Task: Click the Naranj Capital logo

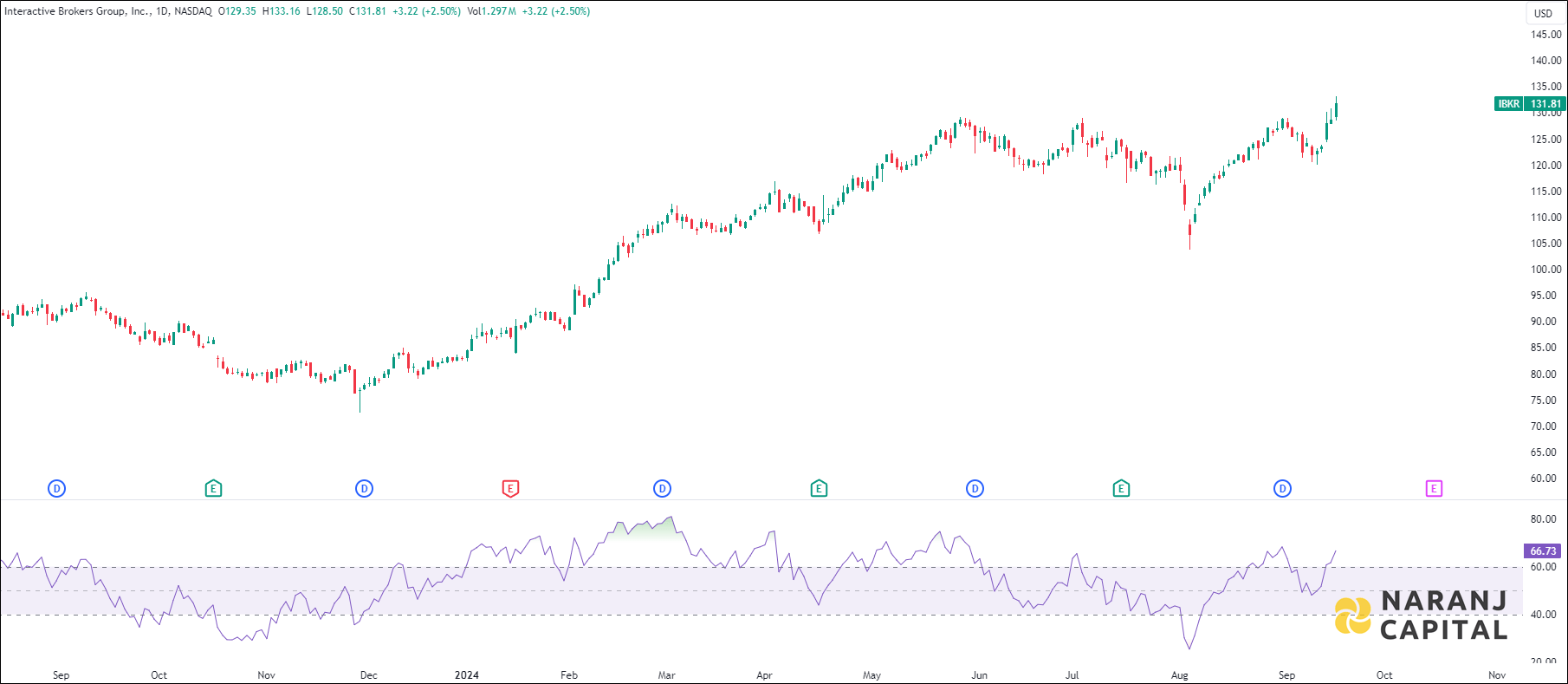Action: click(x=1421, y=616)
